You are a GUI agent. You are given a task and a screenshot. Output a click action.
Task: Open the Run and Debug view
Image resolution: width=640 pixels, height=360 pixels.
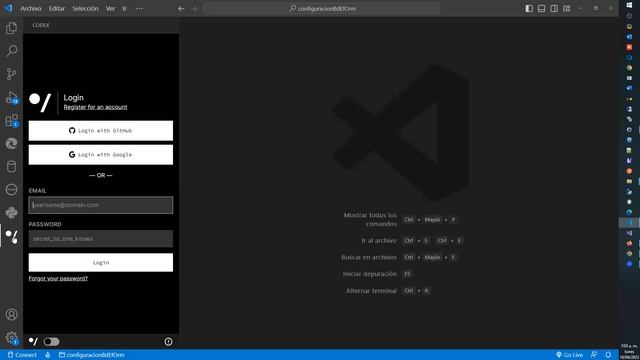[11, 98]
